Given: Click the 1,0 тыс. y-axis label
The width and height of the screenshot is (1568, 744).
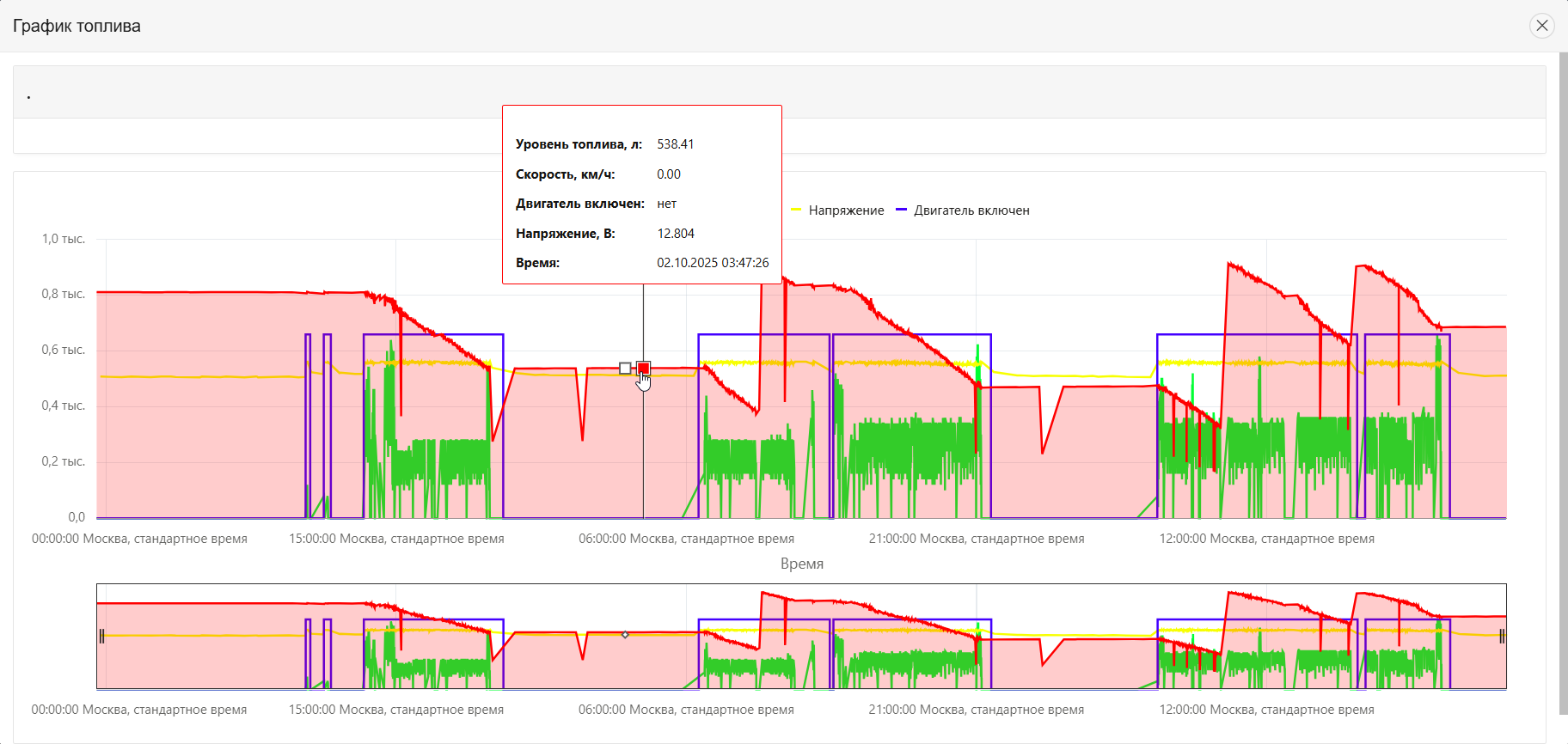Looking at the screenshot, I should tap(63, 239).
